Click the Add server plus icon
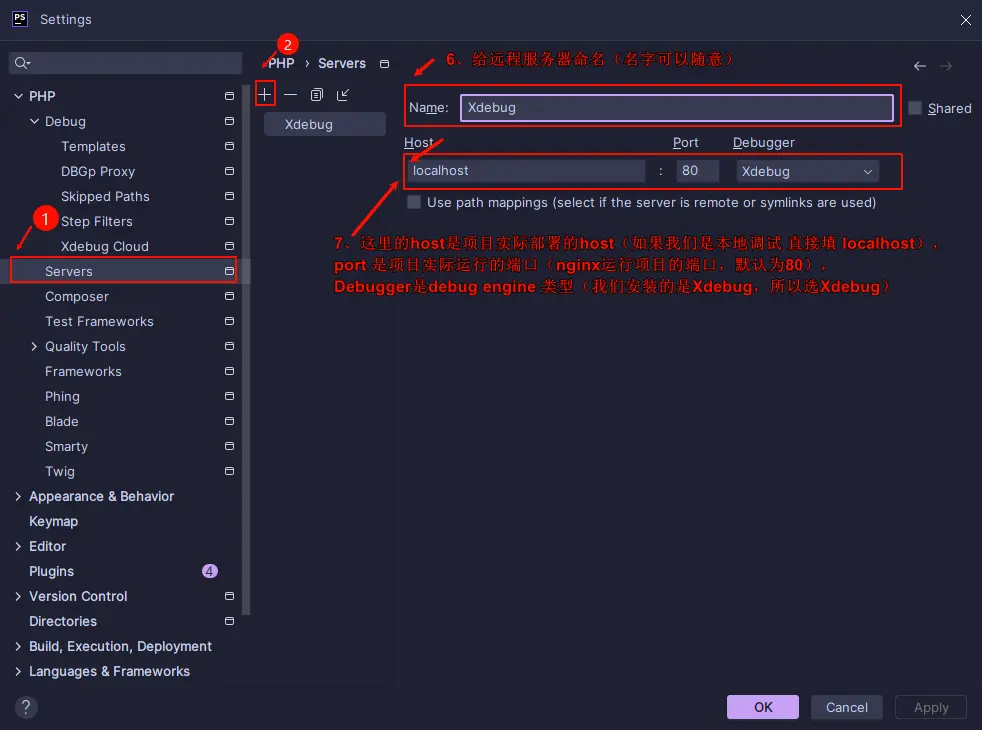Image resolution: width=982 pixels, height=730 pixels. [265, 95]
